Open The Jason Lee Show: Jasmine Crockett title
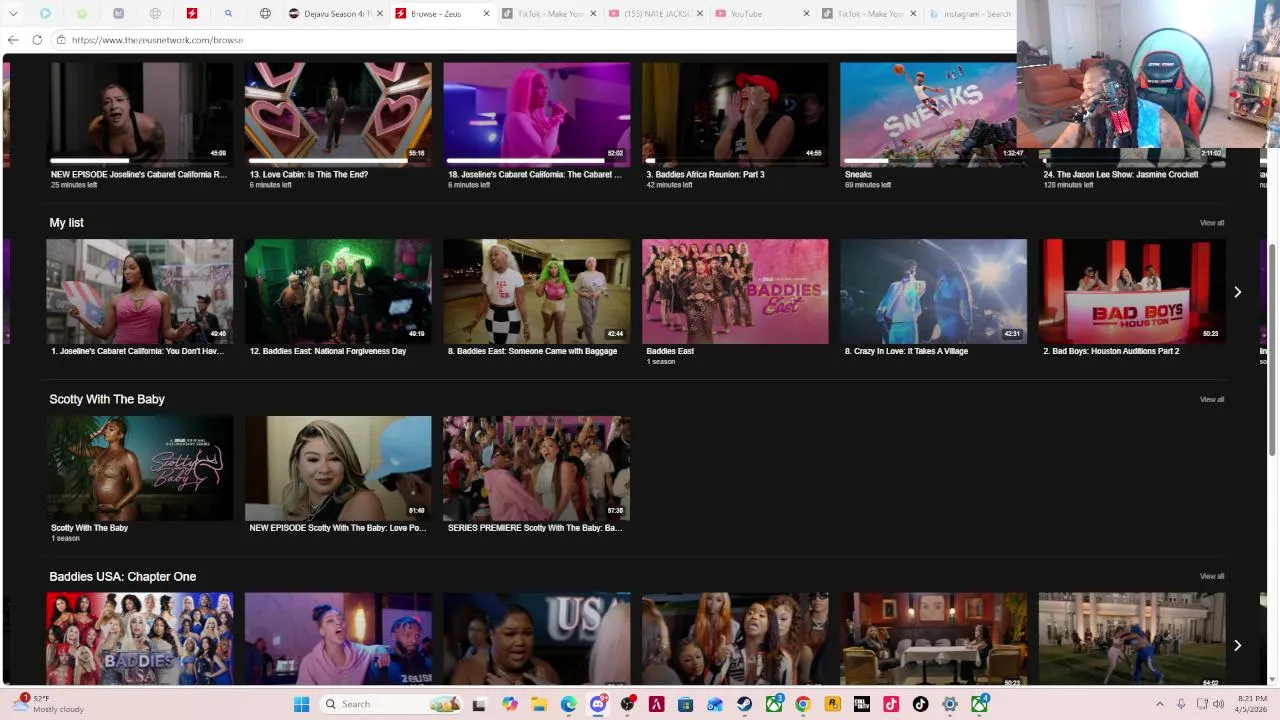Screen dimensions: 1280x720 (x=1121, y=174)
